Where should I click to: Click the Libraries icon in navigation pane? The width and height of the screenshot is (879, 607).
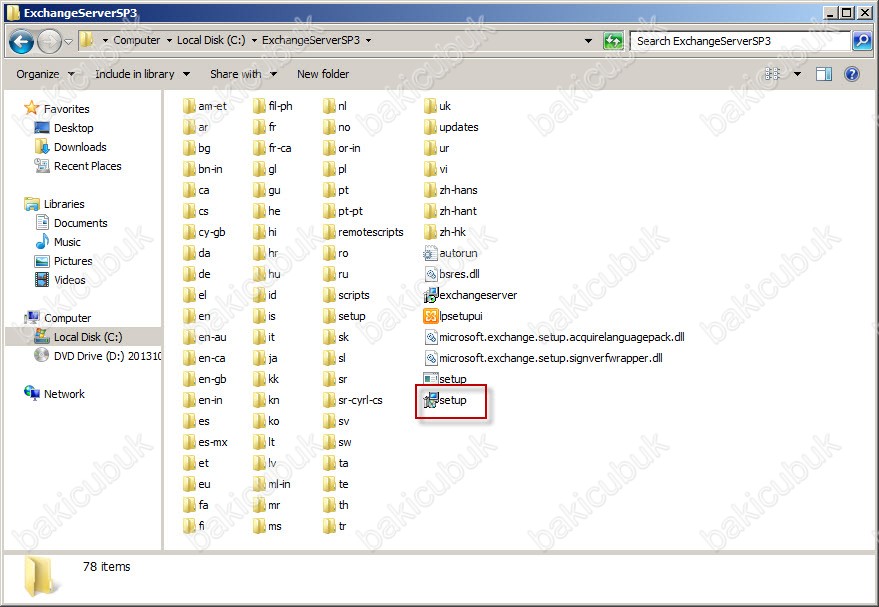pos(31,203)
